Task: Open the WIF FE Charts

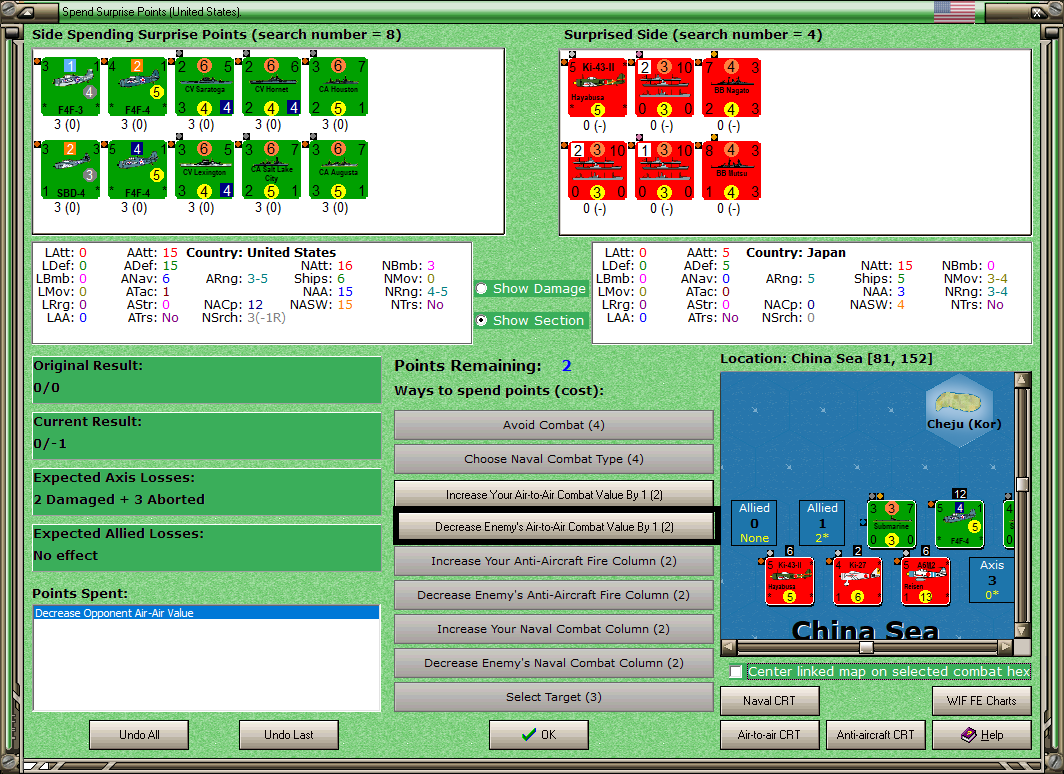Action: pos(981,701)
